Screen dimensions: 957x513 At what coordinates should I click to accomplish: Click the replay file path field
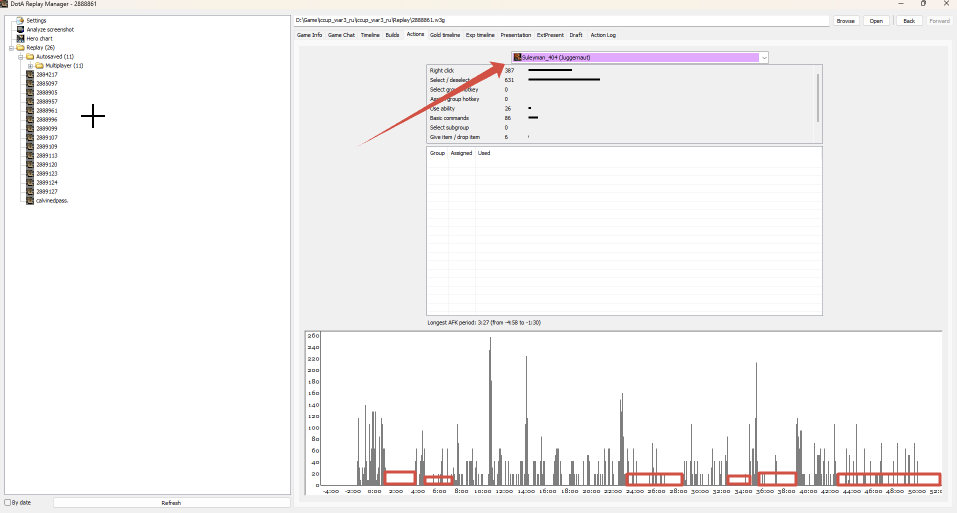562,21
